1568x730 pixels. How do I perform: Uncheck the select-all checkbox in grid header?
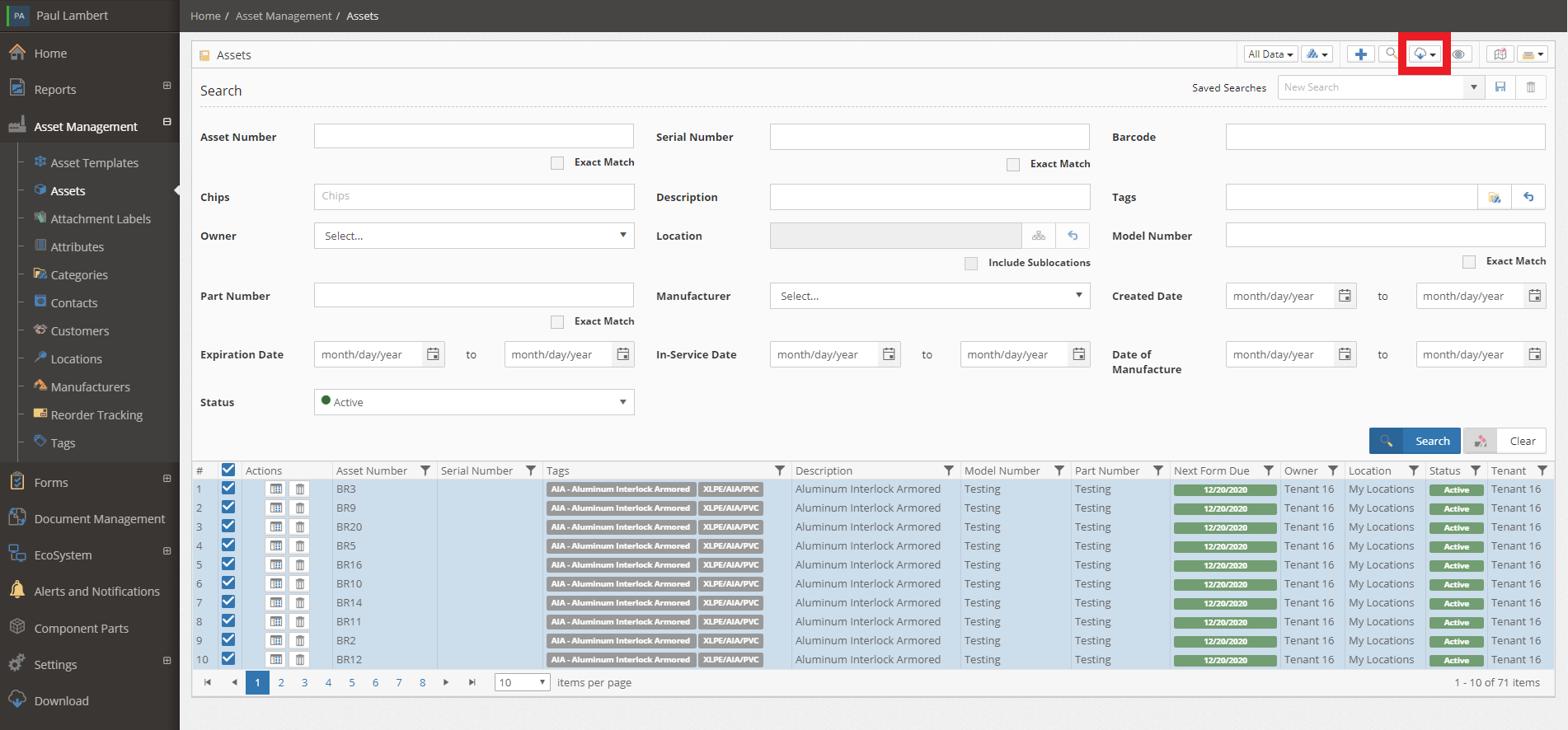[228, 470]
